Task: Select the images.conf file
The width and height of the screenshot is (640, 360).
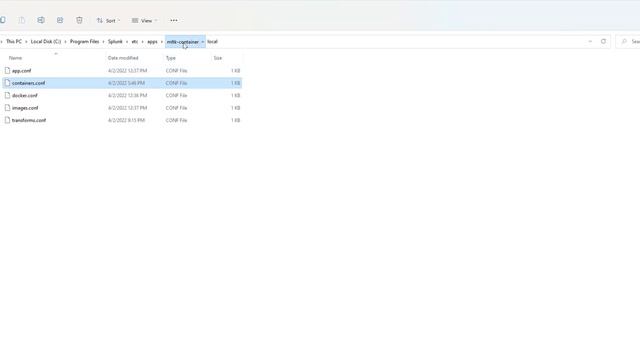Action: click(25, 108)
